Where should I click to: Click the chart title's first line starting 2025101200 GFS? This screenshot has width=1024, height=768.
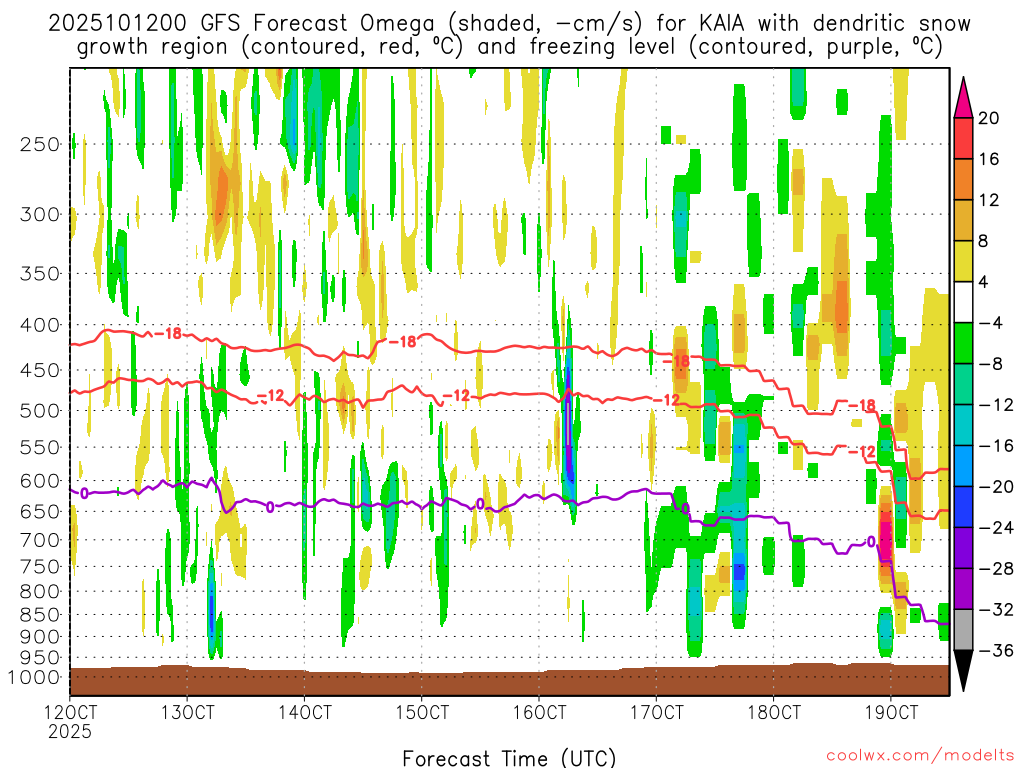click(x=509, y=24)
